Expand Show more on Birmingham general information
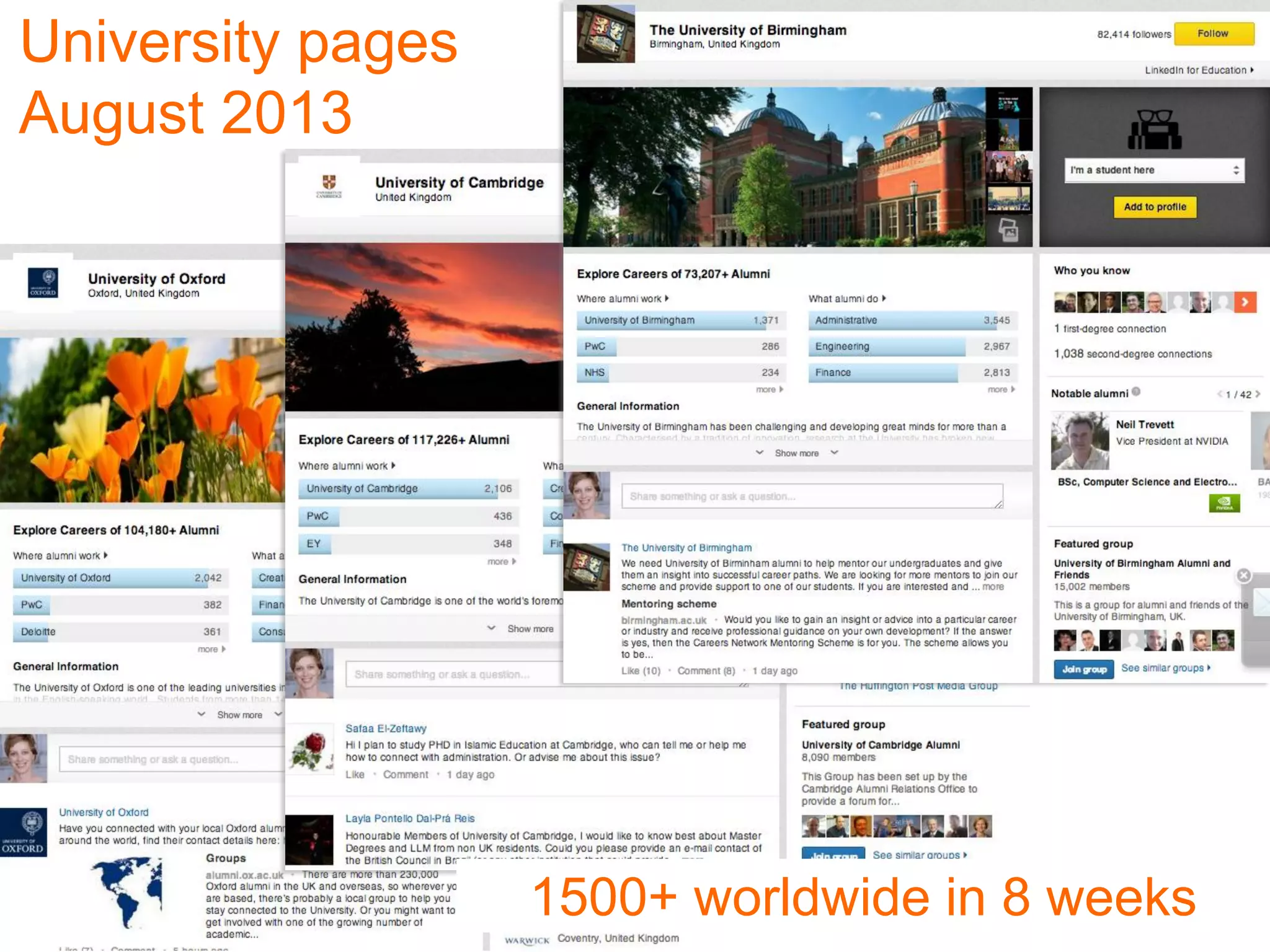 [x=797, y=453]
